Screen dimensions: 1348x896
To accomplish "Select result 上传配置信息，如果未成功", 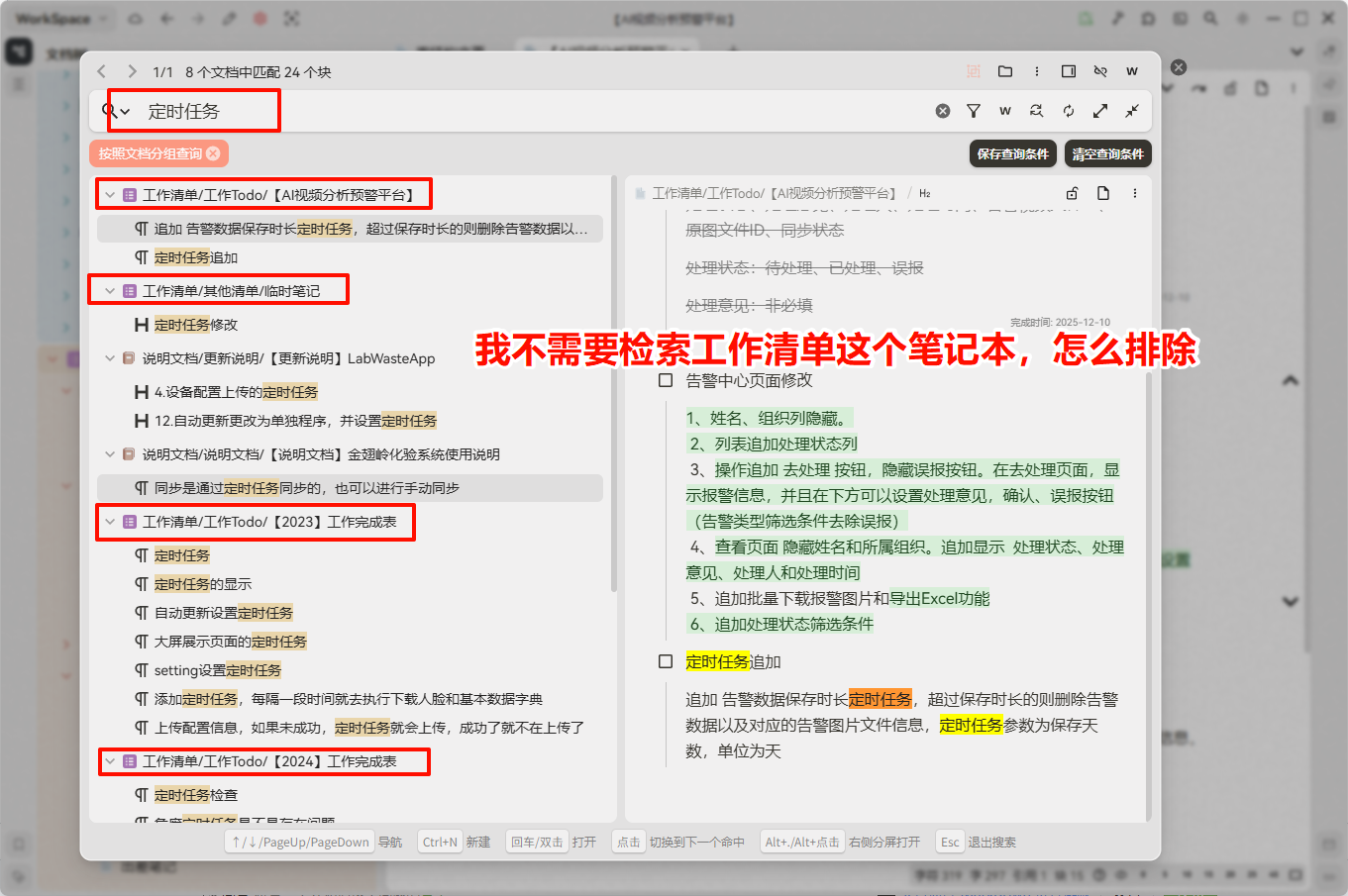I will pos(350,728).
